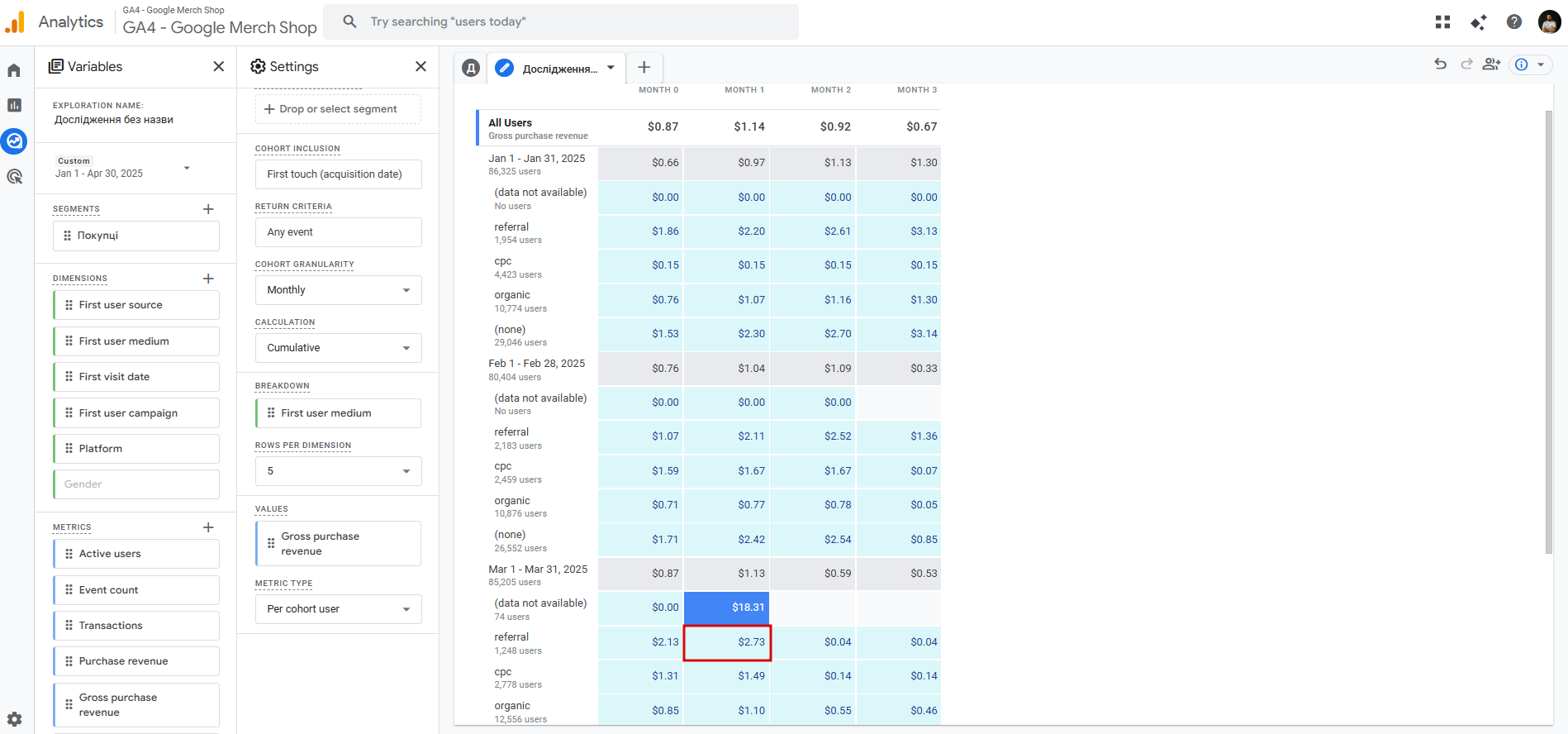Click MONTH 3 column header
The width and height of the screenshot is (1568, 734).
[917, 90]
